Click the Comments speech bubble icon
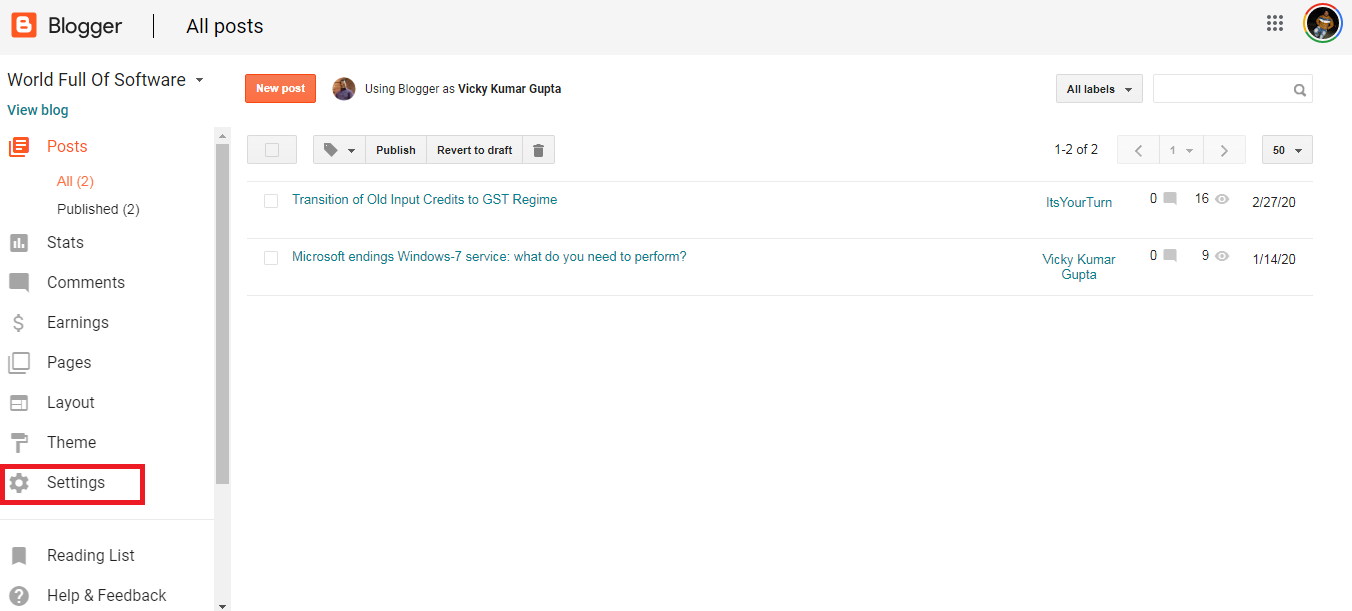 19,283
